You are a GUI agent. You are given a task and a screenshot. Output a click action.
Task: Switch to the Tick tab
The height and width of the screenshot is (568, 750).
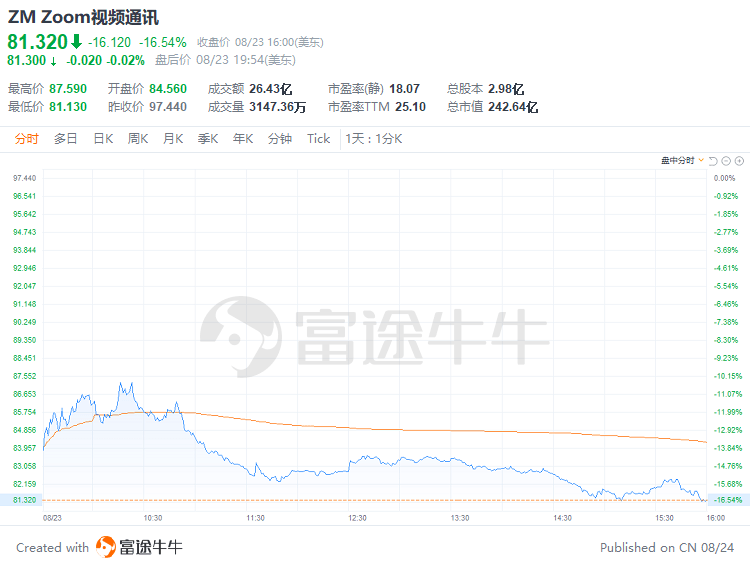319,139
